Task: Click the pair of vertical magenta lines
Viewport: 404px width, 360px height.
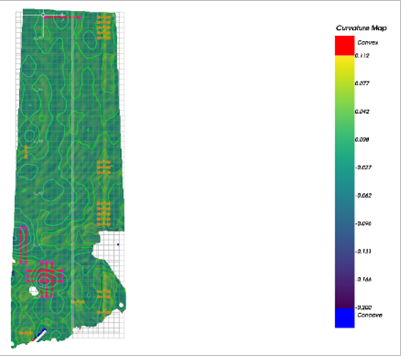Action: (x=23, y=245)
